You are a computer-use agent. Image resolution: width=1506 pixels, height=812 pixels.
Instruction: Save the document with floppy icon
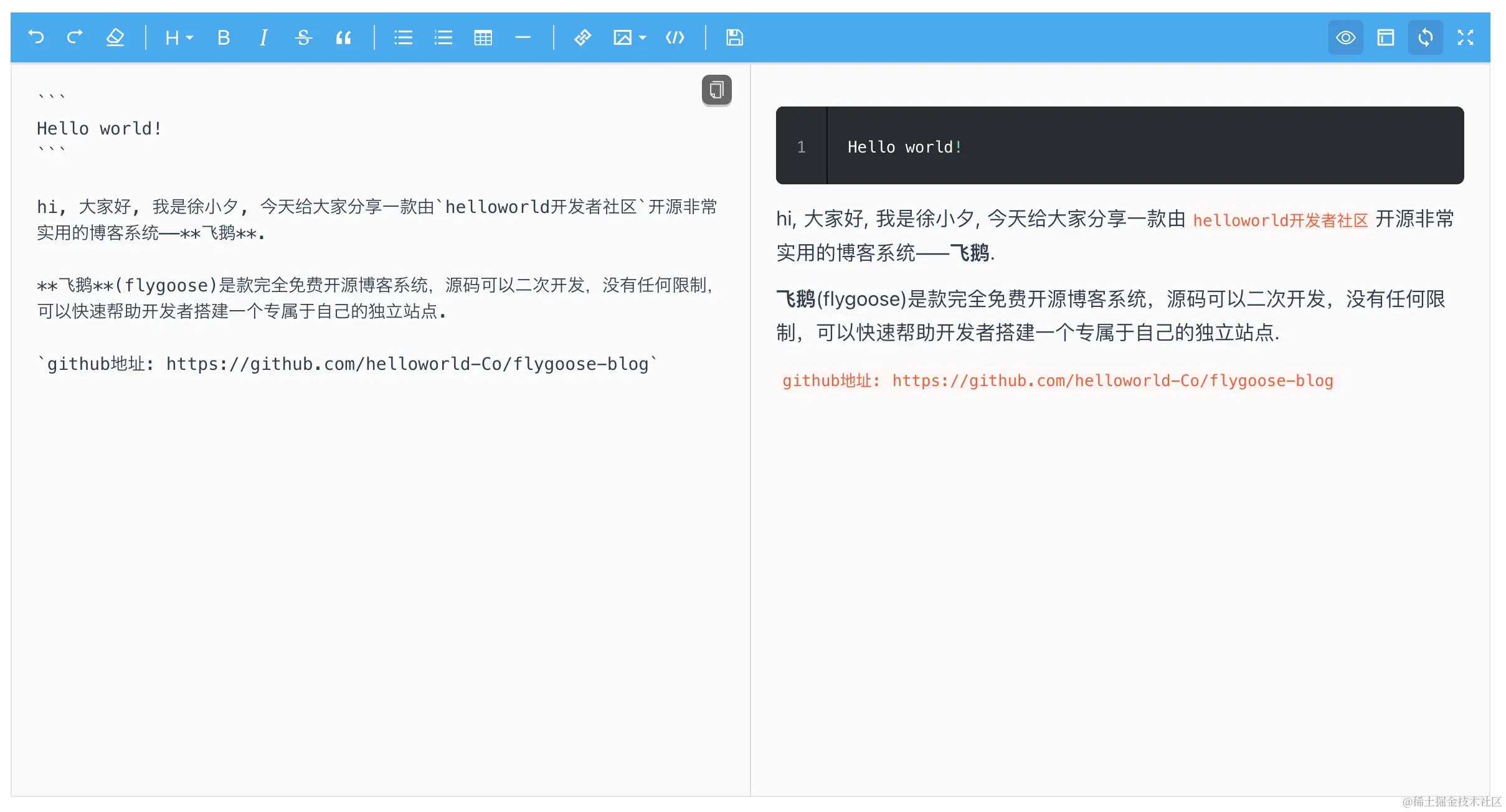point(734,37)
